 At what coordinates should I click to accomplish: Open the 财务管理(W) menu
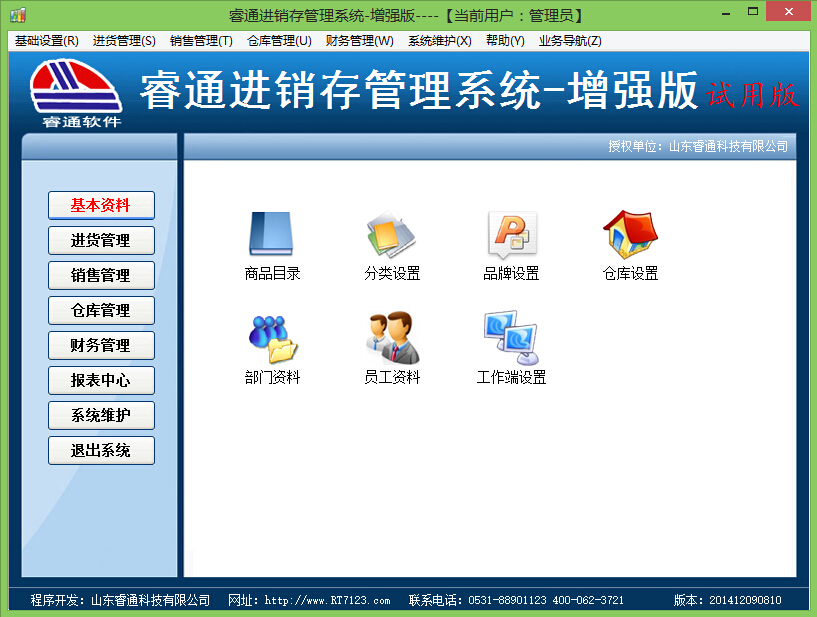pyautogui.click(x=360, y=41)
